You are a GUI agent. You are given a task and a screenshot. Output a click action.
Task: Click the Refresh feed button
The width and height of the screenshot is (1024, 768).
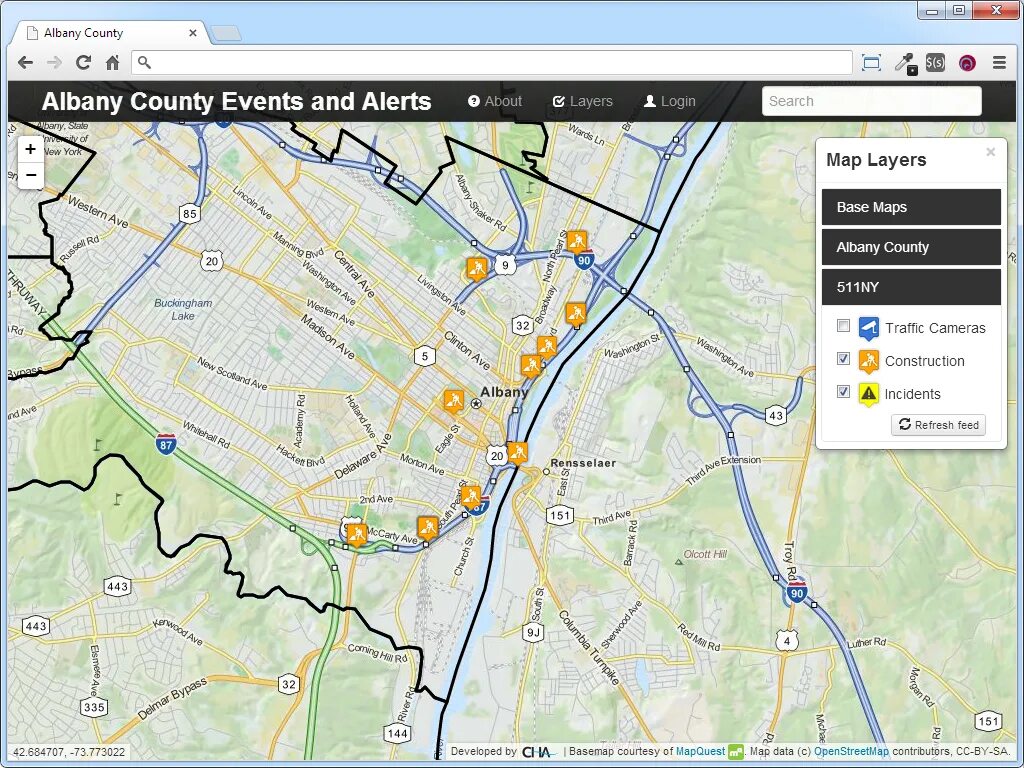pyautogui.click(x=938, y=424)
